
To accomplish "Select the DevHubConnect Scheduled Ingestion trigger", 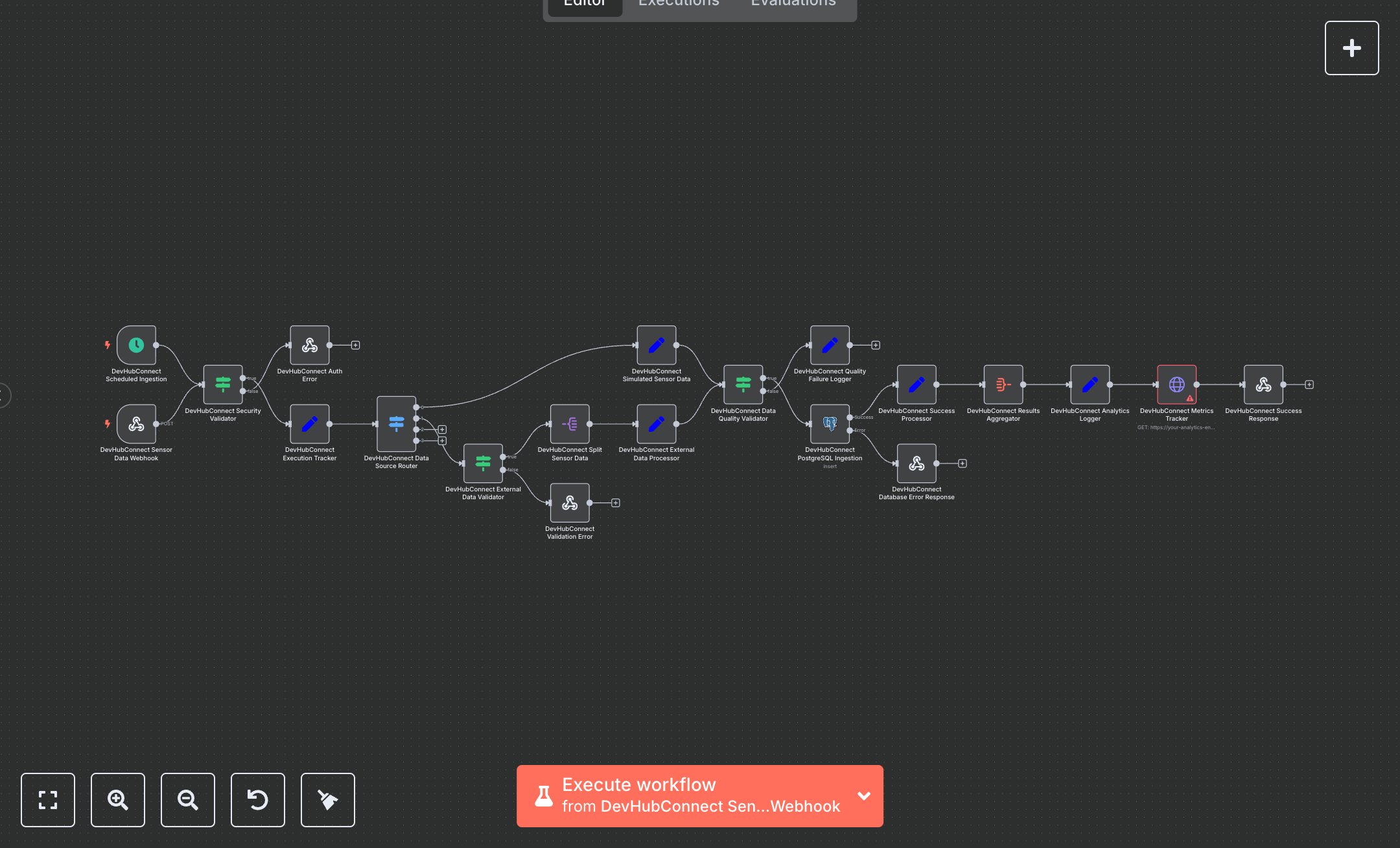I will coord(135,345).
